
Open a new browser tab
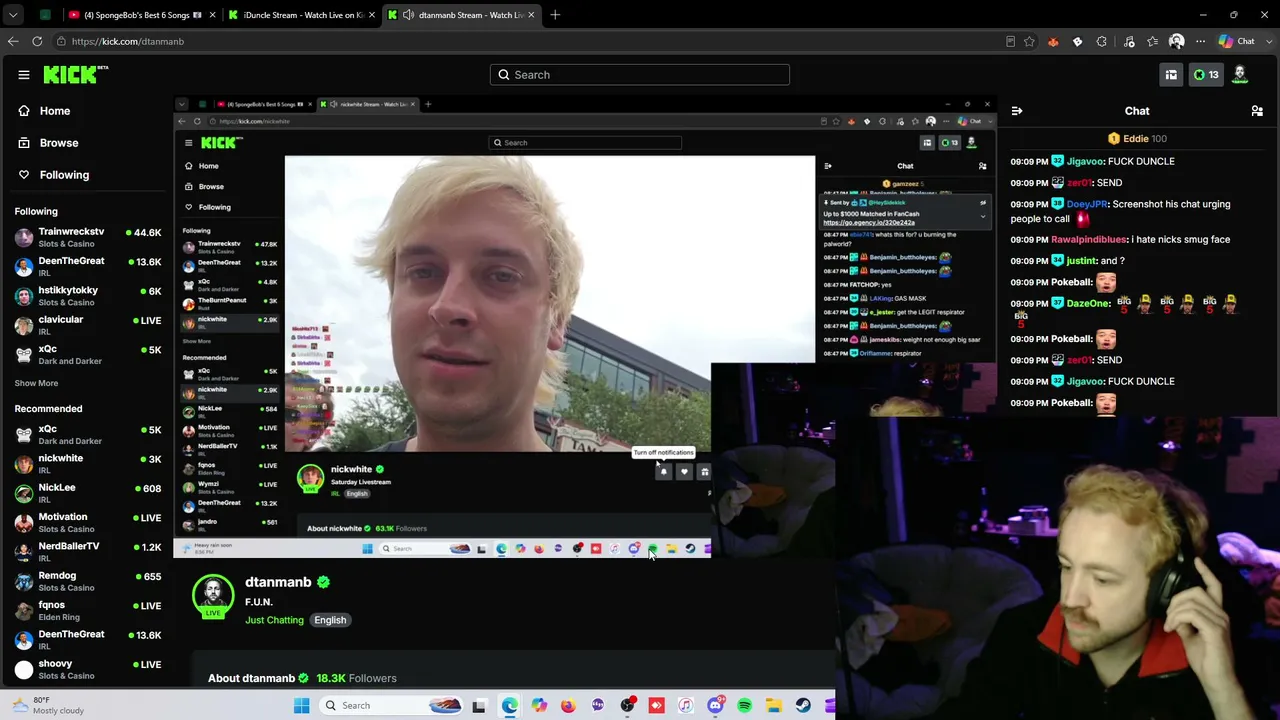coord(555,15)
